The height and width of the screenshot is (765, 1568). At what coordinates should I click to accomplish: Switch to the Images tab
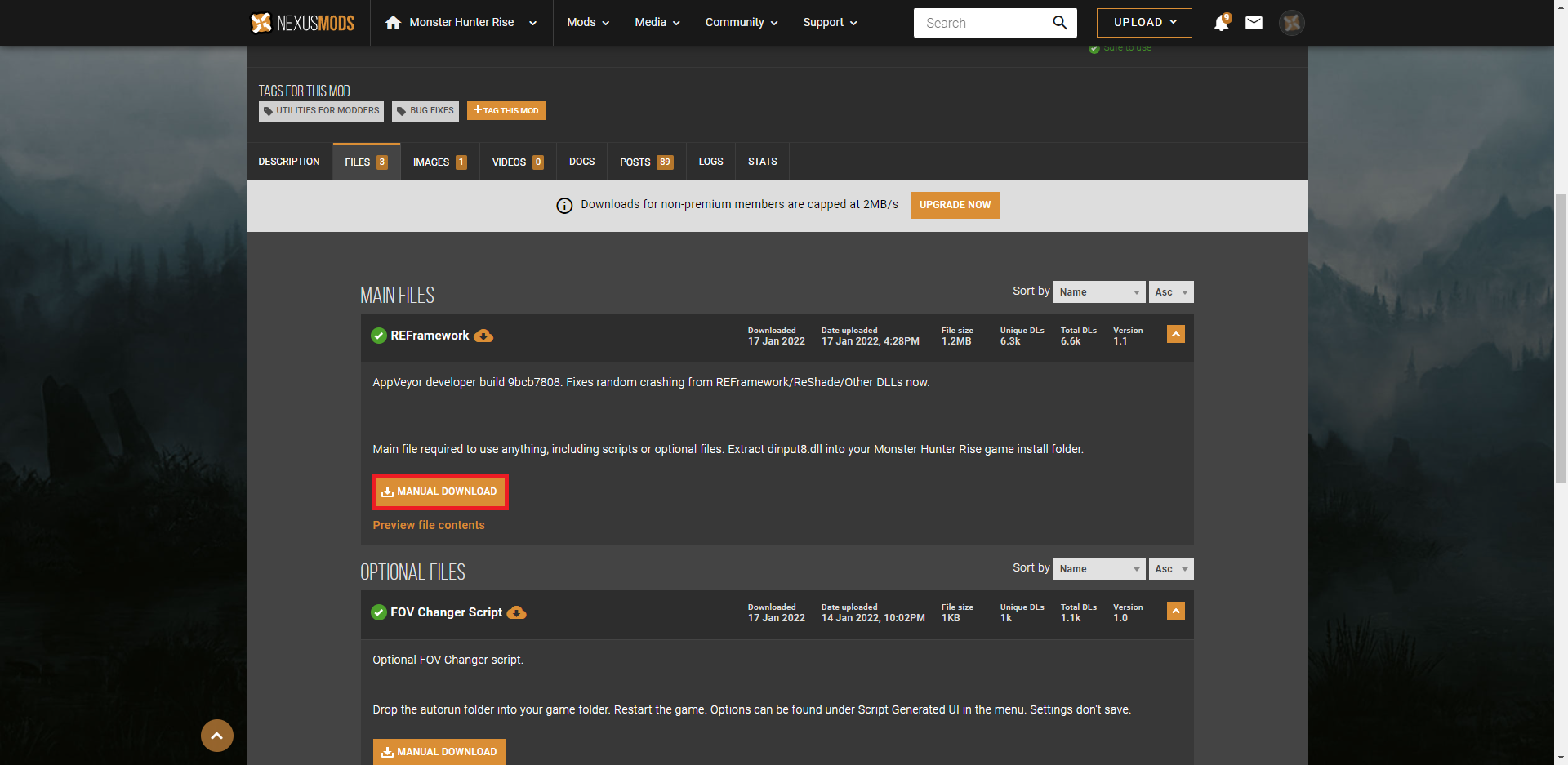click(440, 162)
